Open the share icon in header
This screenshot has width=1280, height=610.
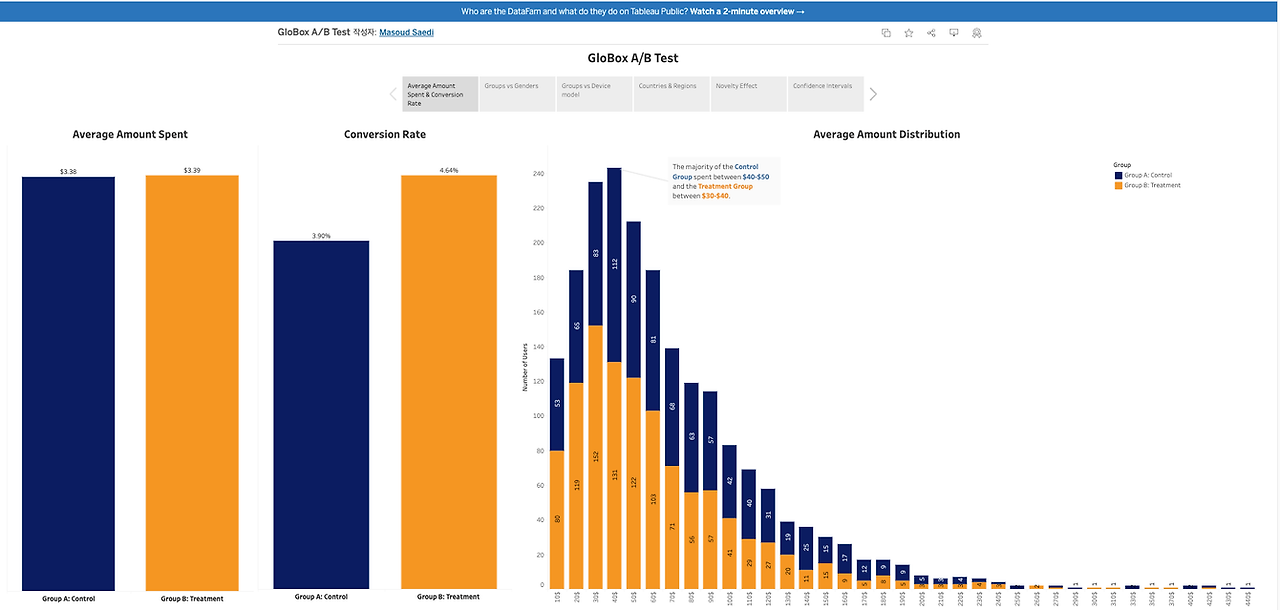[931, 33]
